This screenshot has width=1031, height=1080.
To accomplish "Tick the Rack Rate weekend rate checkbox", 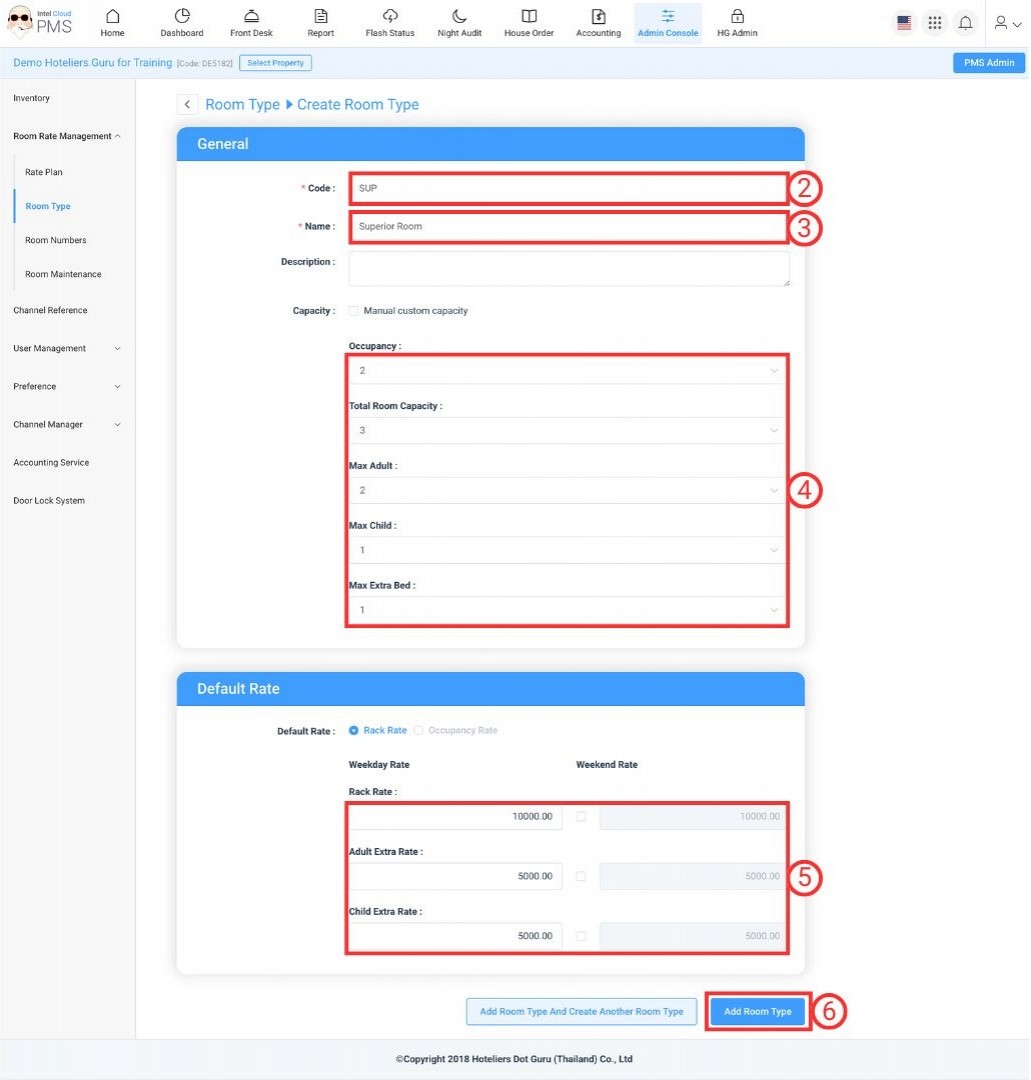I will 581,817.
